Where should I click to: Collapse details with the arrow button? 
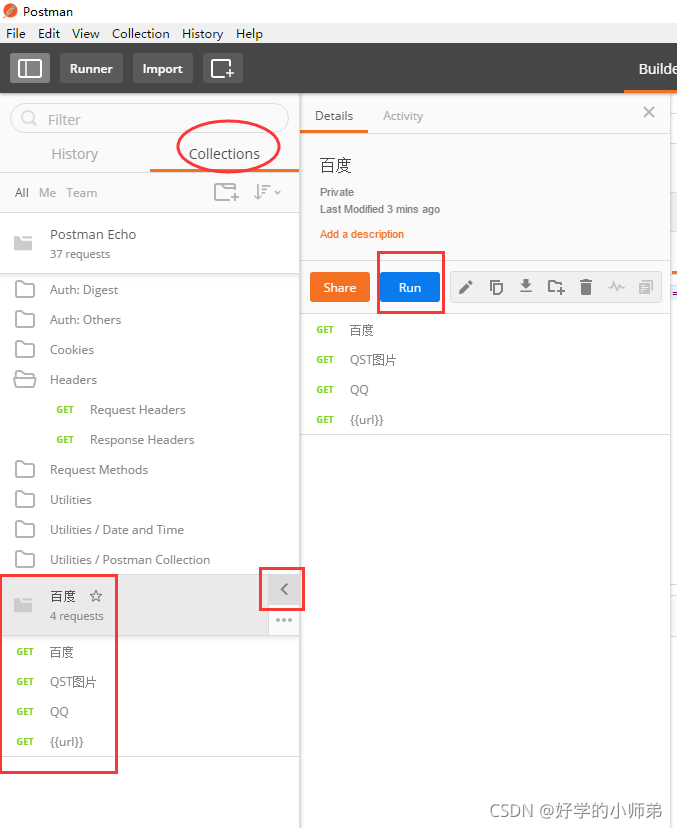(x=284, y=589)
